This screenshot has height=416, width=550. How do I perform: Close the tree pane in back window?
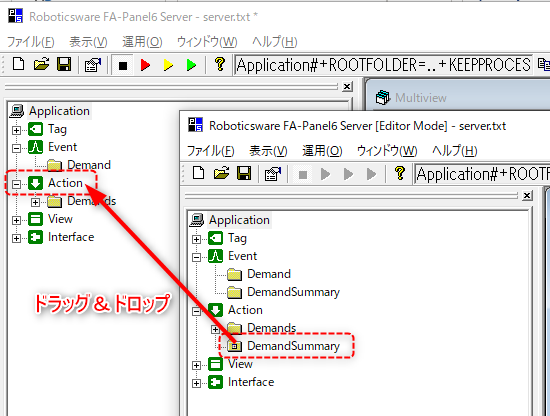click(x=347, y=86)
